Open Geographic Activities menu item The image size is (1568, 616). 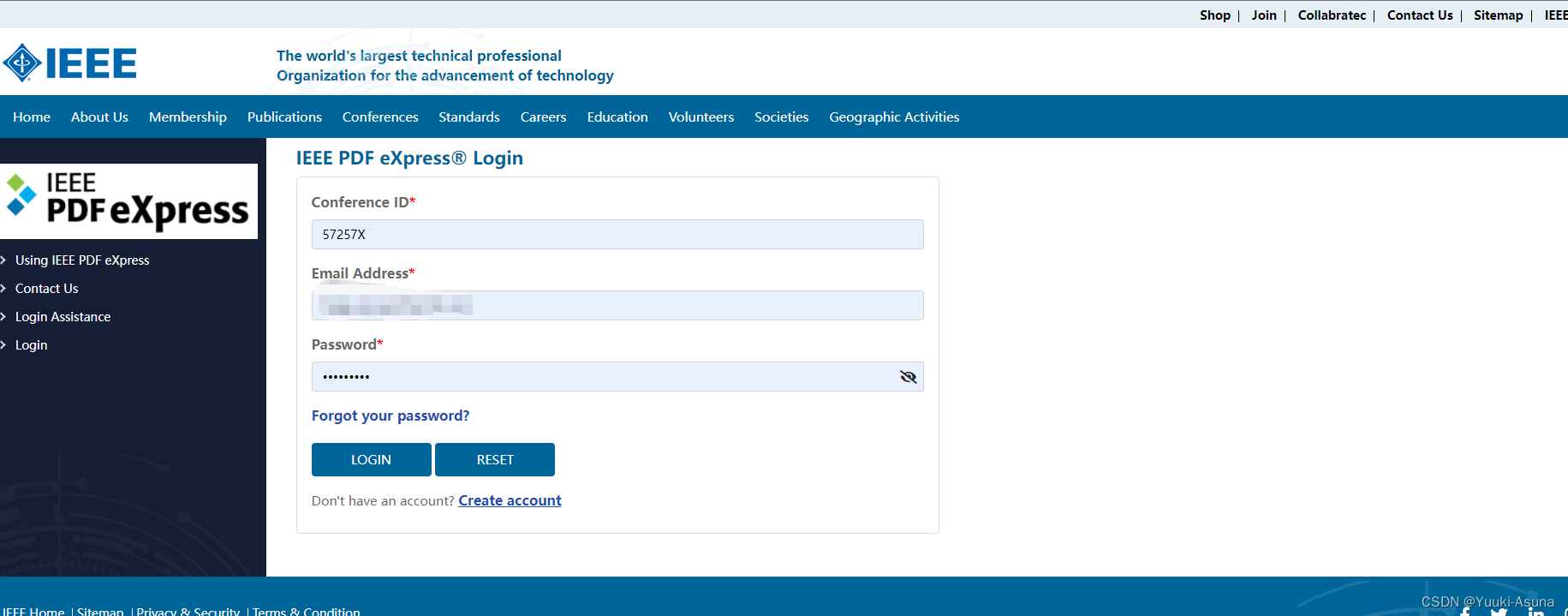894,117
